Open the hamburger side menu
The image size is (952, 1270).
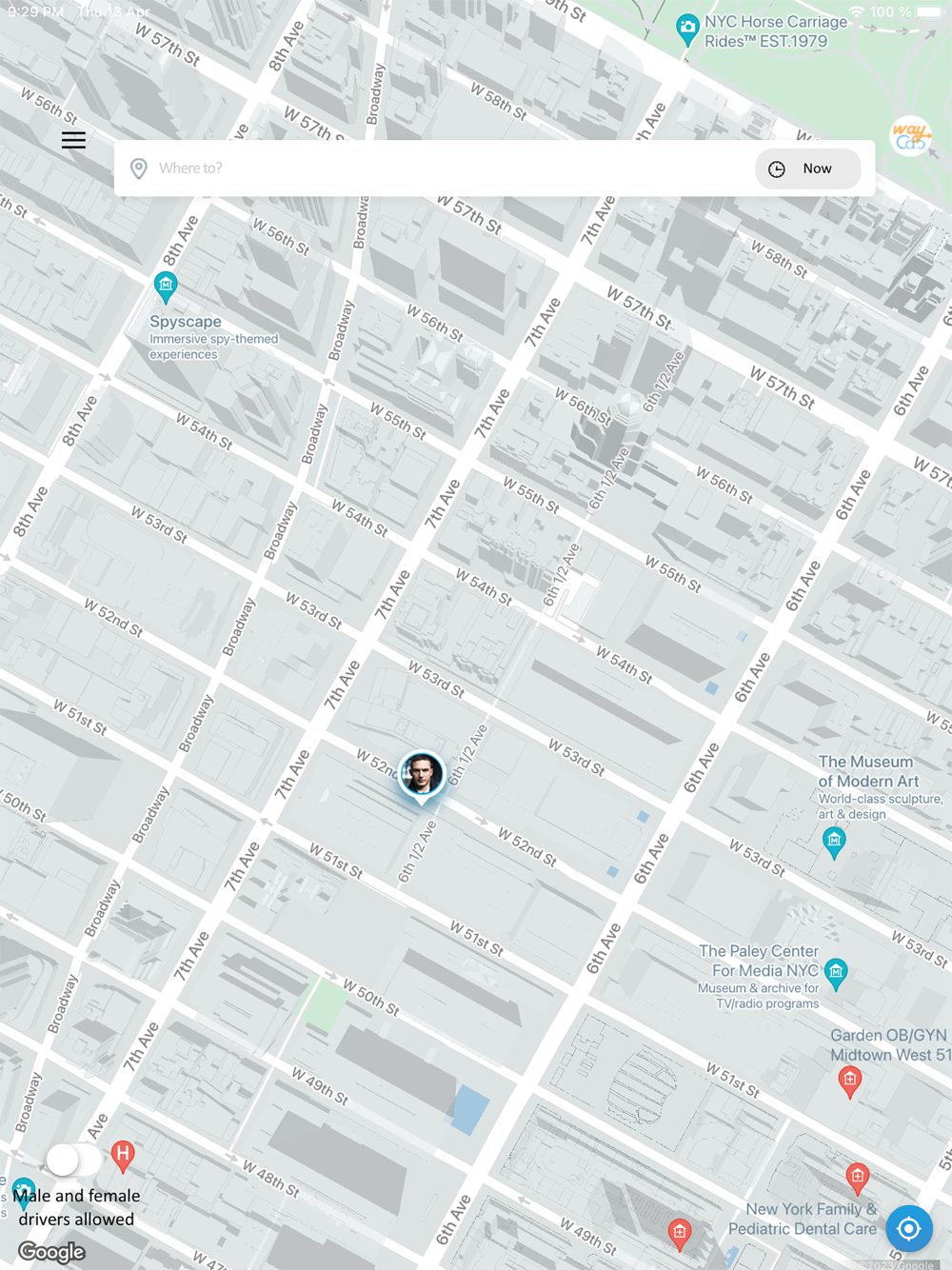pyautogui.click(x=73, y=140)
